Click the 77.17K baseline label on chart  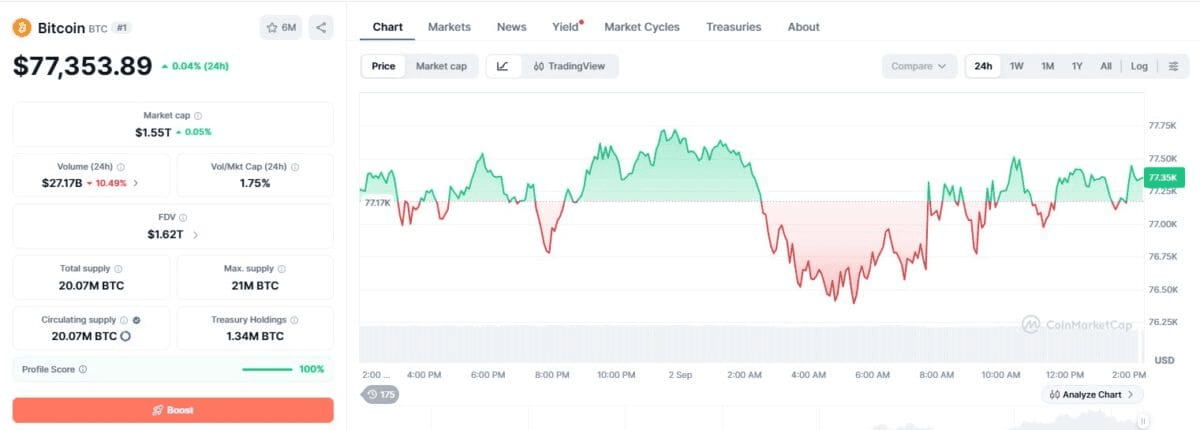tap(378, 203)
